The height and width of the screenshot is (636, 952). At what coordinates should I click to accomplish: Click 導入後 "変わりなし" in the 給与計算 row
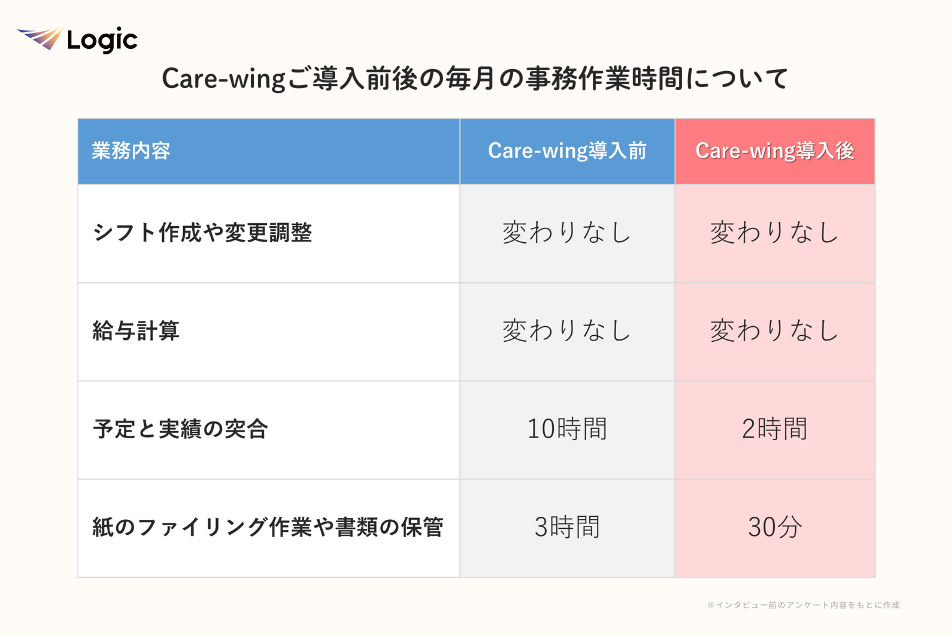[774, 331]
